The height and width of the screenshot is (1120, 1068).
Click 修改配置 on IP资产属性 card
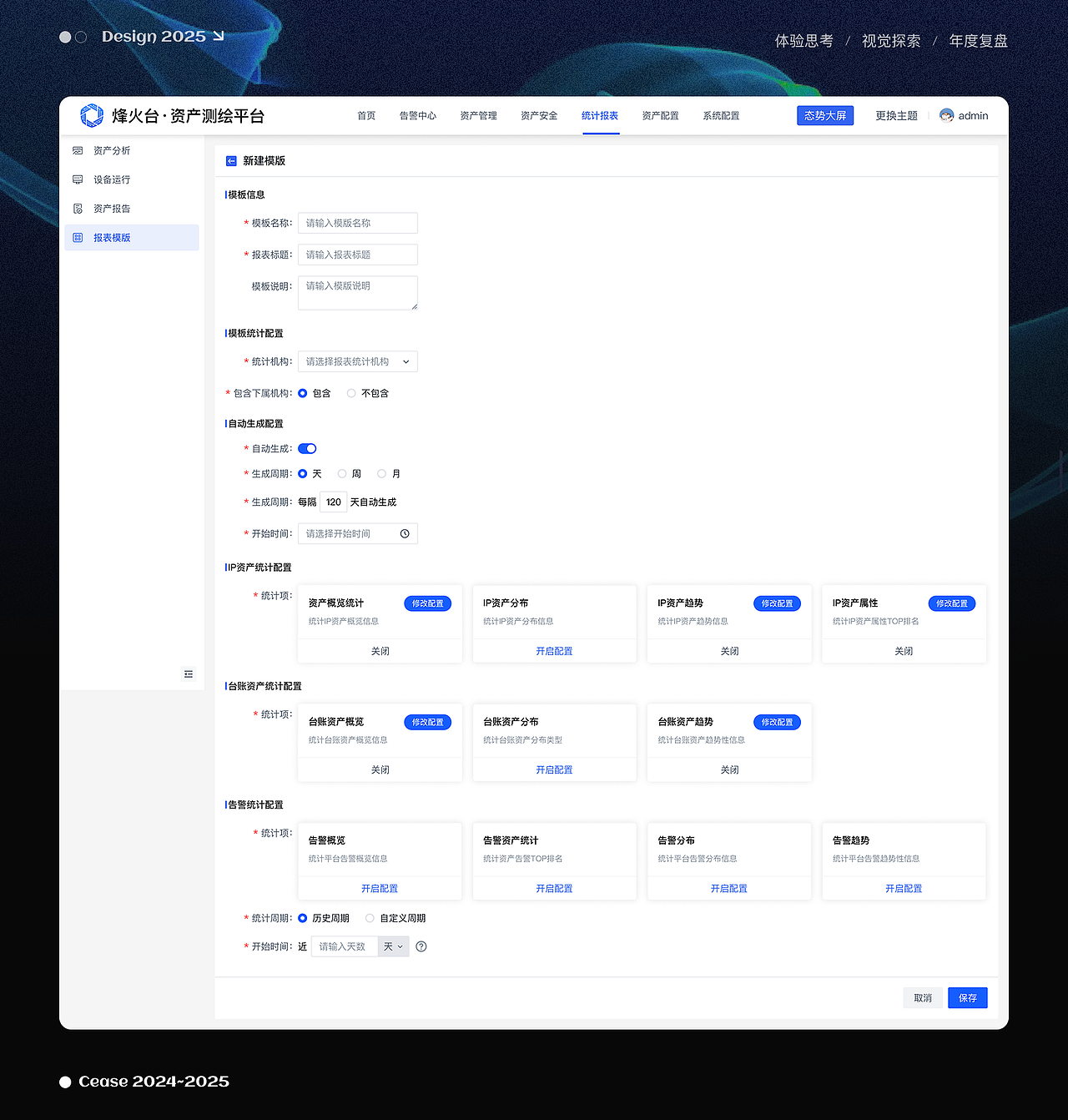[952, 603]
